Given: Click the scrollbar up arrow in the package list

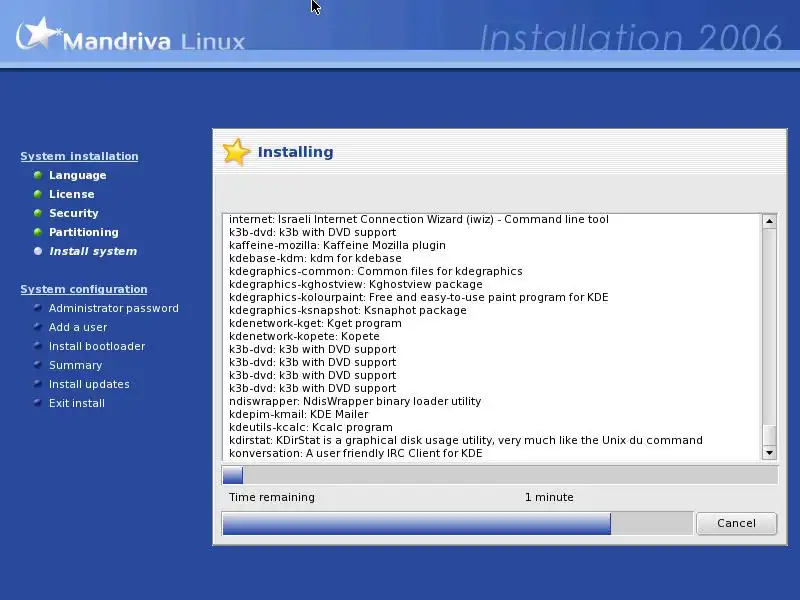Looking at the screenshot, I should point(769,221).
